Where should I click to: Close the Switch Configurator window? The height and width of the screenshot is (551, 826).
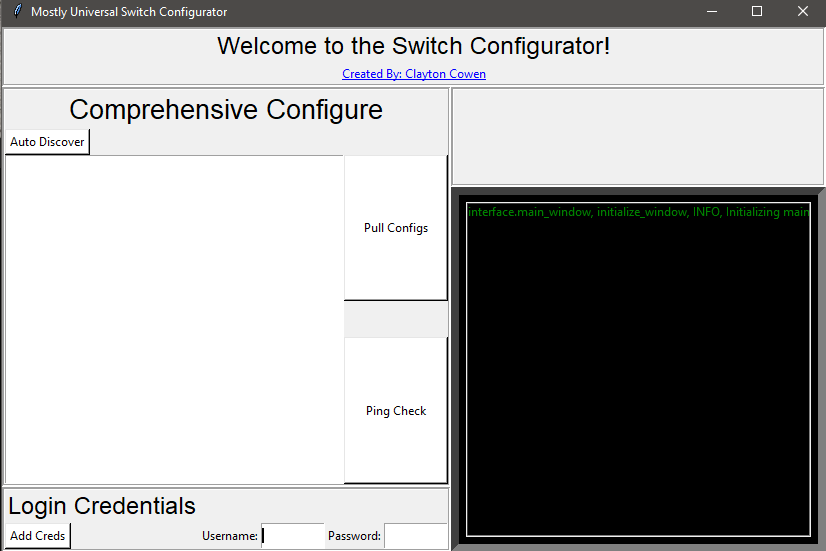802,11
